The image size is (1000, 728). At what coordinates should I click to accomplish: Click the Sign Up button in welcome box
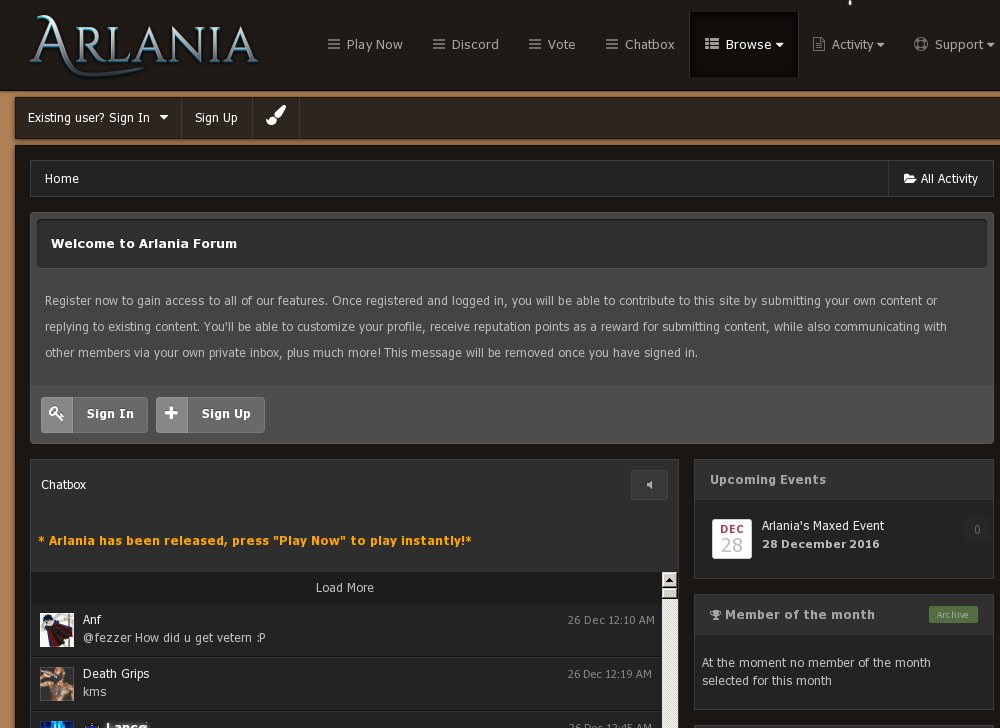point(210,414)
